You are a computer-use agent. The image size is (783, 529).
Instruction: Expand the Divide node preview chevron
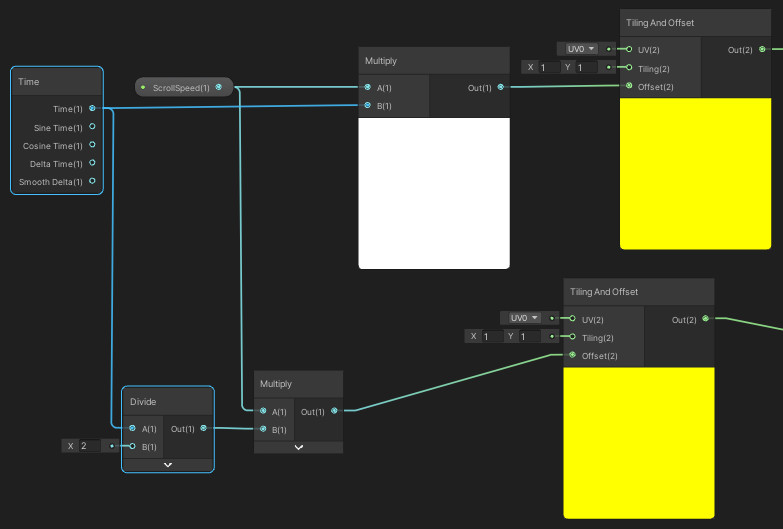coord(168,464)
